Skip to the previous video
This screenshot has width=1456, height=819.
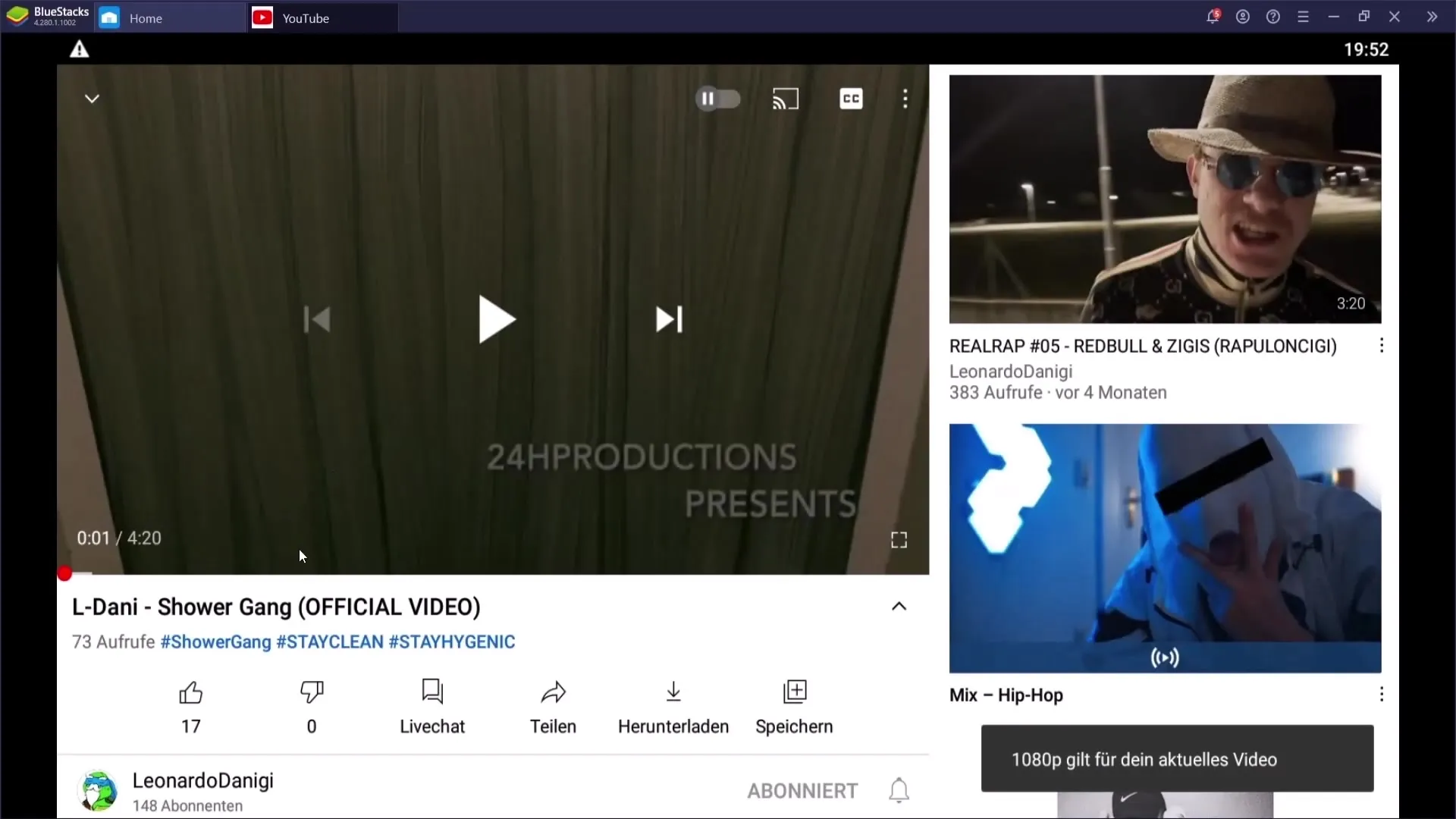317,319
